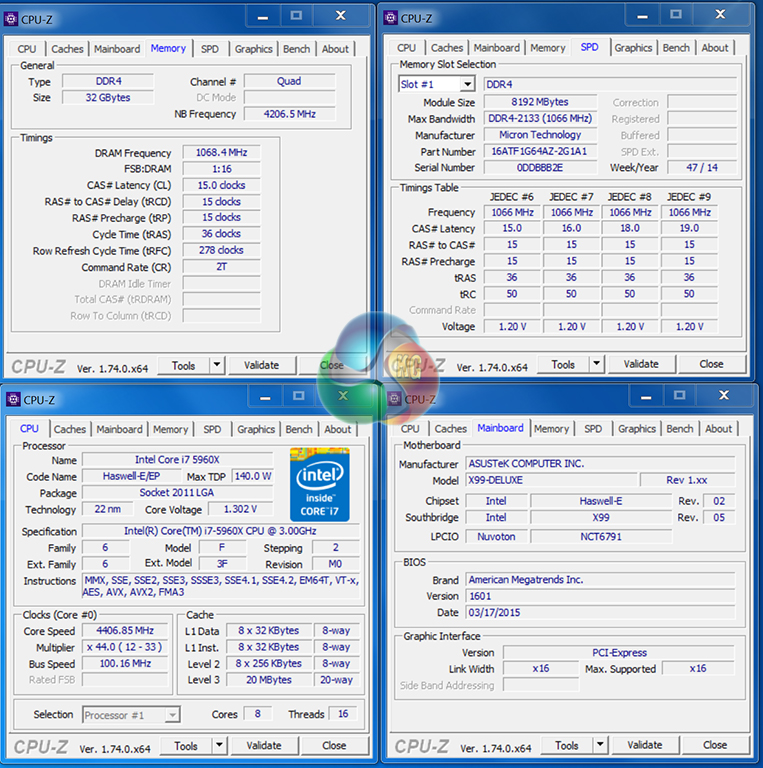Click the CPU-Z app icon in SPD window title bar
This screenshot has width=763, height=768.
(391, 18)
